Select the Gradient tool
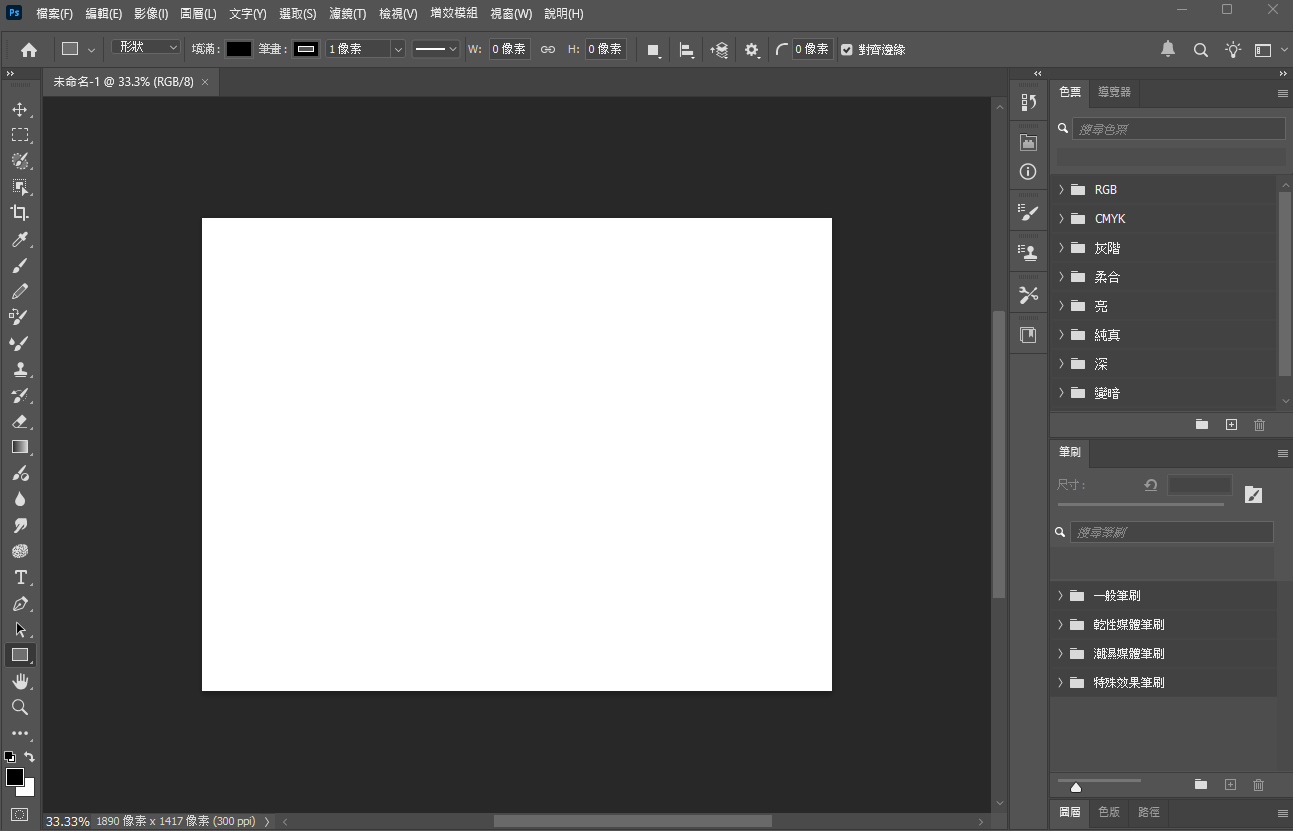This screenshot has width=1293, height=831. point(19,447)
